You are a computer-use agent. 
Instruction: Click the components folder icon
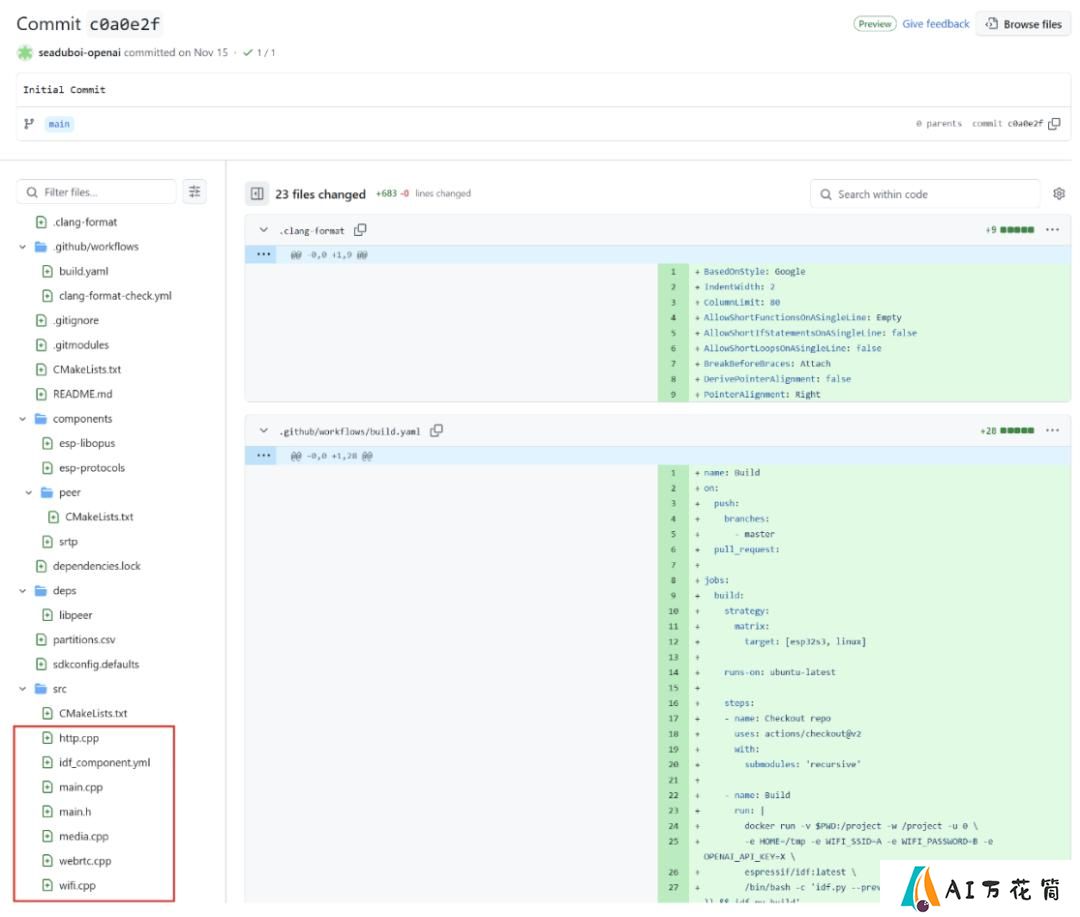tap(41, 419)
